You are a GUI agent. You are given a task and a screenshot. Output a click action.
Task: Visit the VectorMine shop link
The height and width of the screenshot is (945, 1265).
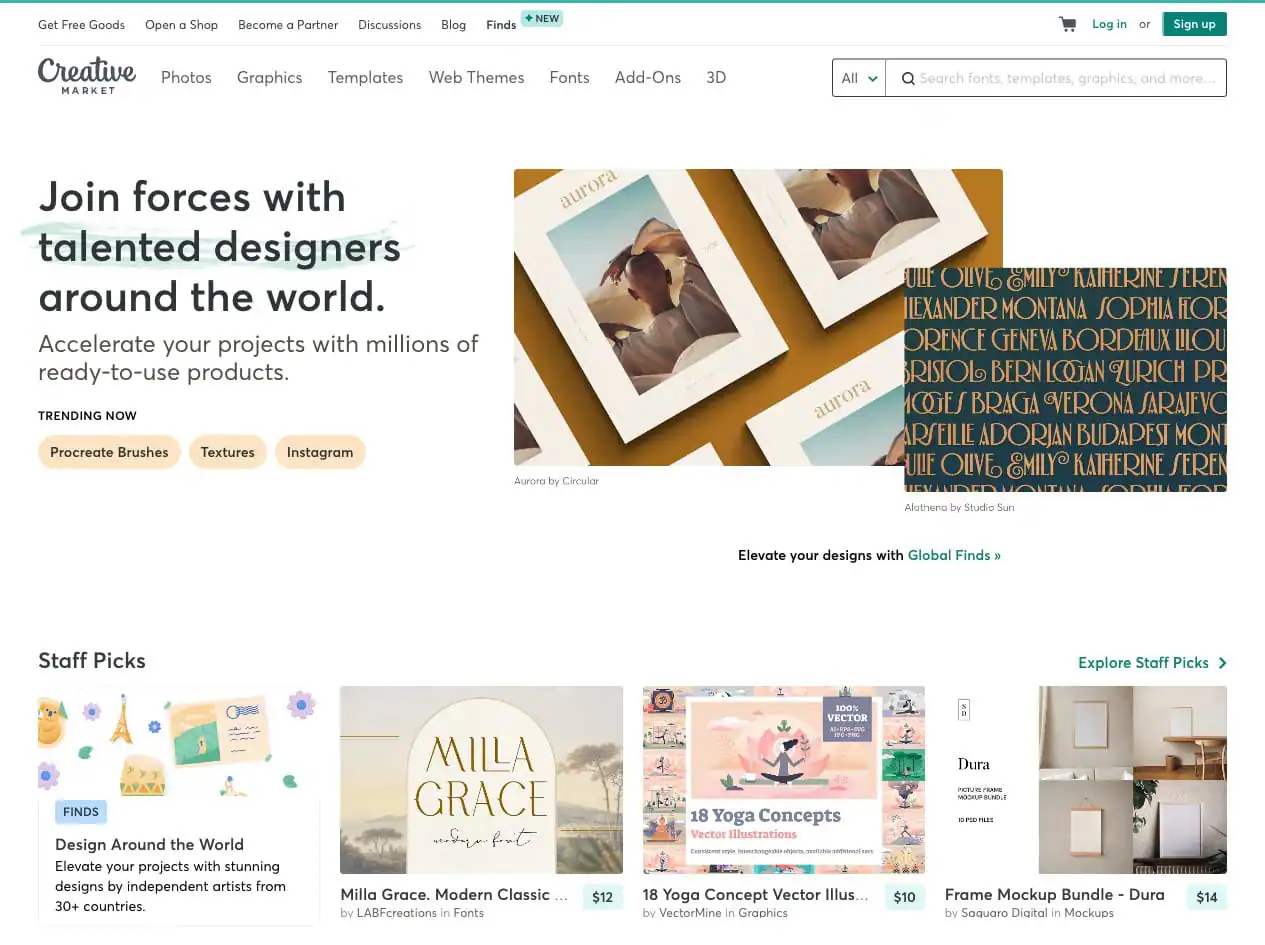coord(690,913)
